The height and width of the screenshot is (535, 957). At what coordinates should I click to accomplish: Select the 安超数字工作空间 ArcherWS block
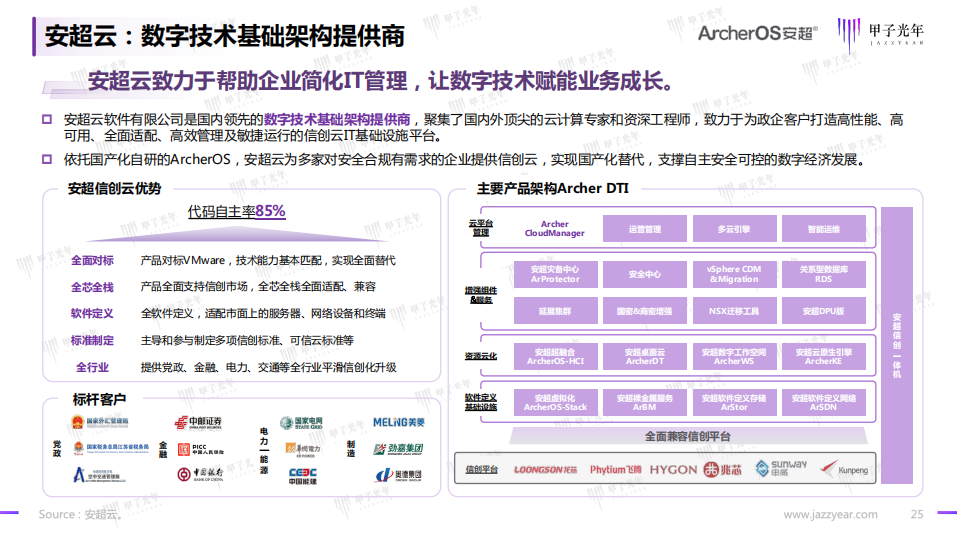[x=734, y=356]
